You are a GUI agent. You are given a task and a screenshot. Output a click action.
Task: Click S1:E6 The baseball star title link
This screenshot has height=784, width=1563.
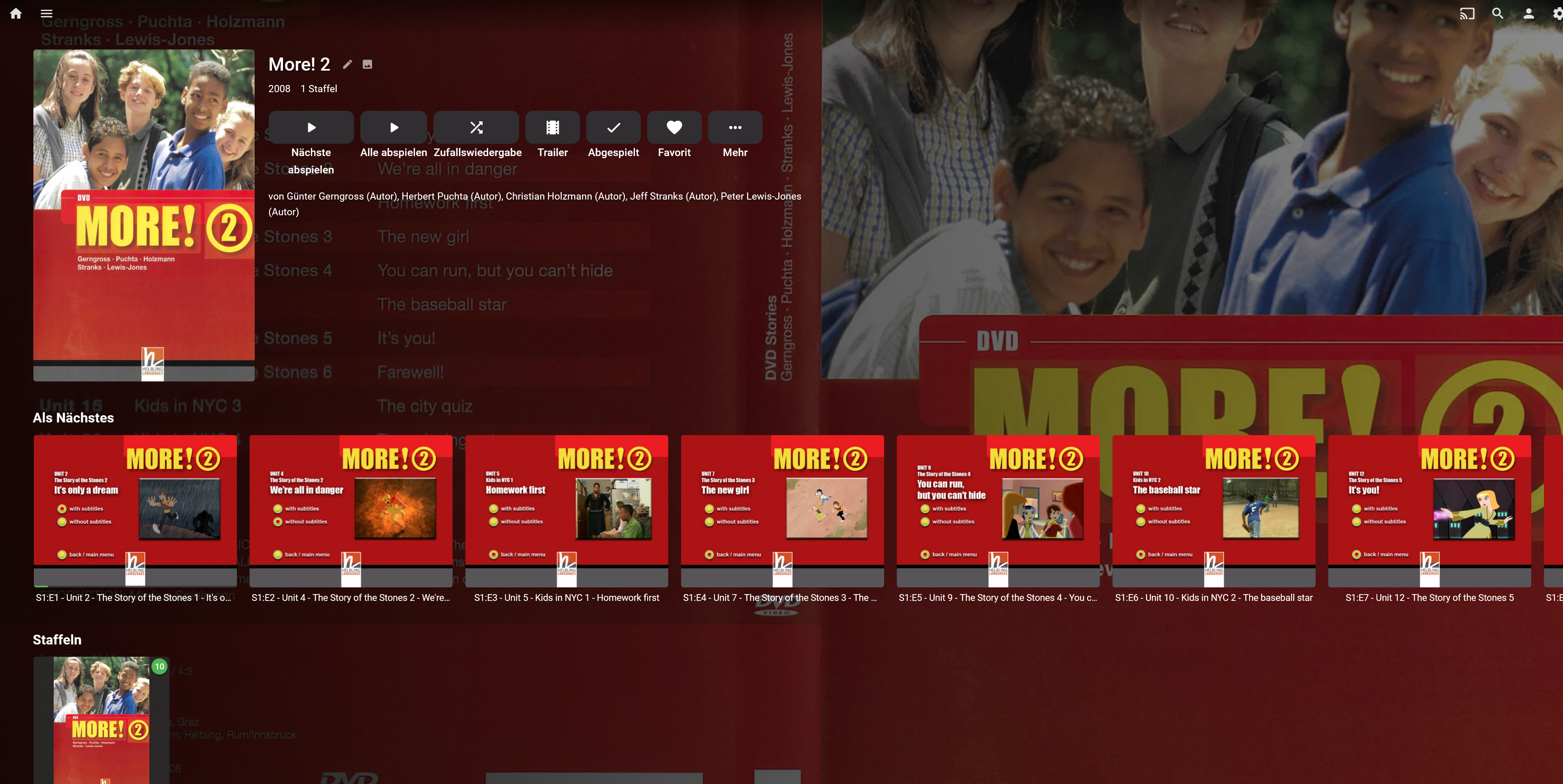coord(1214,598)
